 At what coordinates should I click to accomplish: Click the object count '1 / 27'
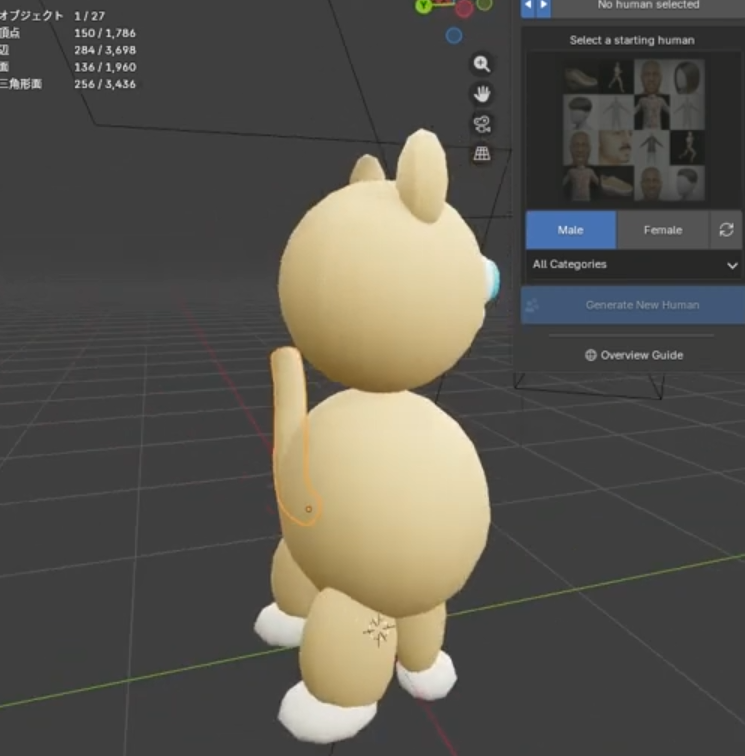tap(90, 16)
